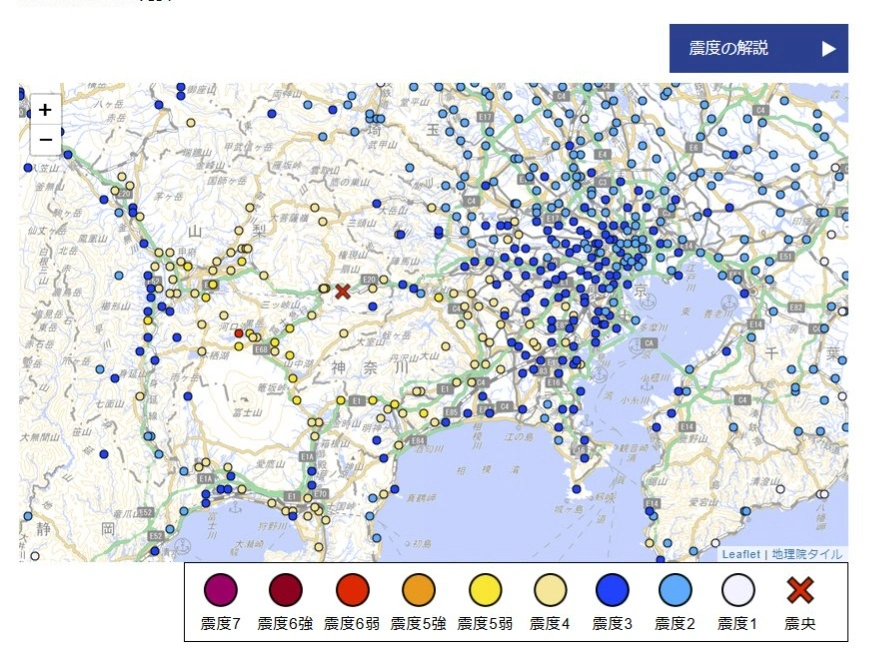This screenshot has width=876, height=656.
Task: Click the 震度1 legend label
Action: pos(737,624)
